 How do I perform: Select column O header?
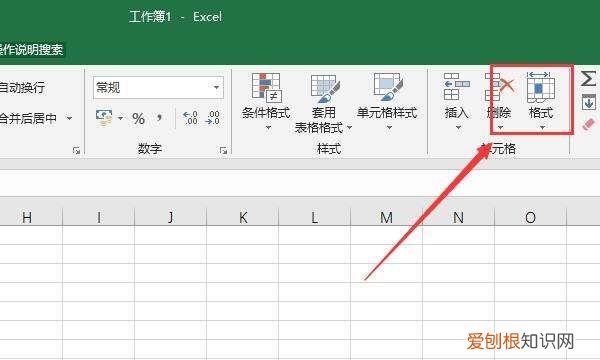click(530, 217)
